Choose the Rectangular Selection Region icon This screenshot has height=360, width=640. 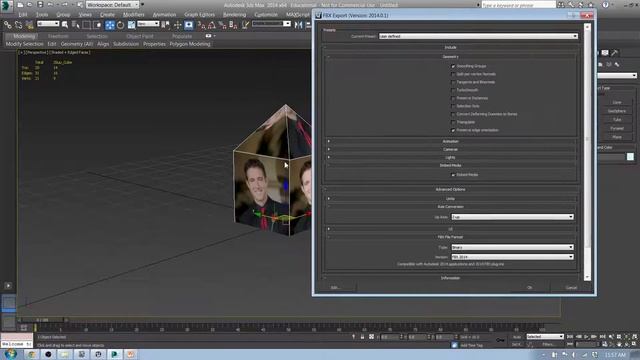click(x=87, y=25)
